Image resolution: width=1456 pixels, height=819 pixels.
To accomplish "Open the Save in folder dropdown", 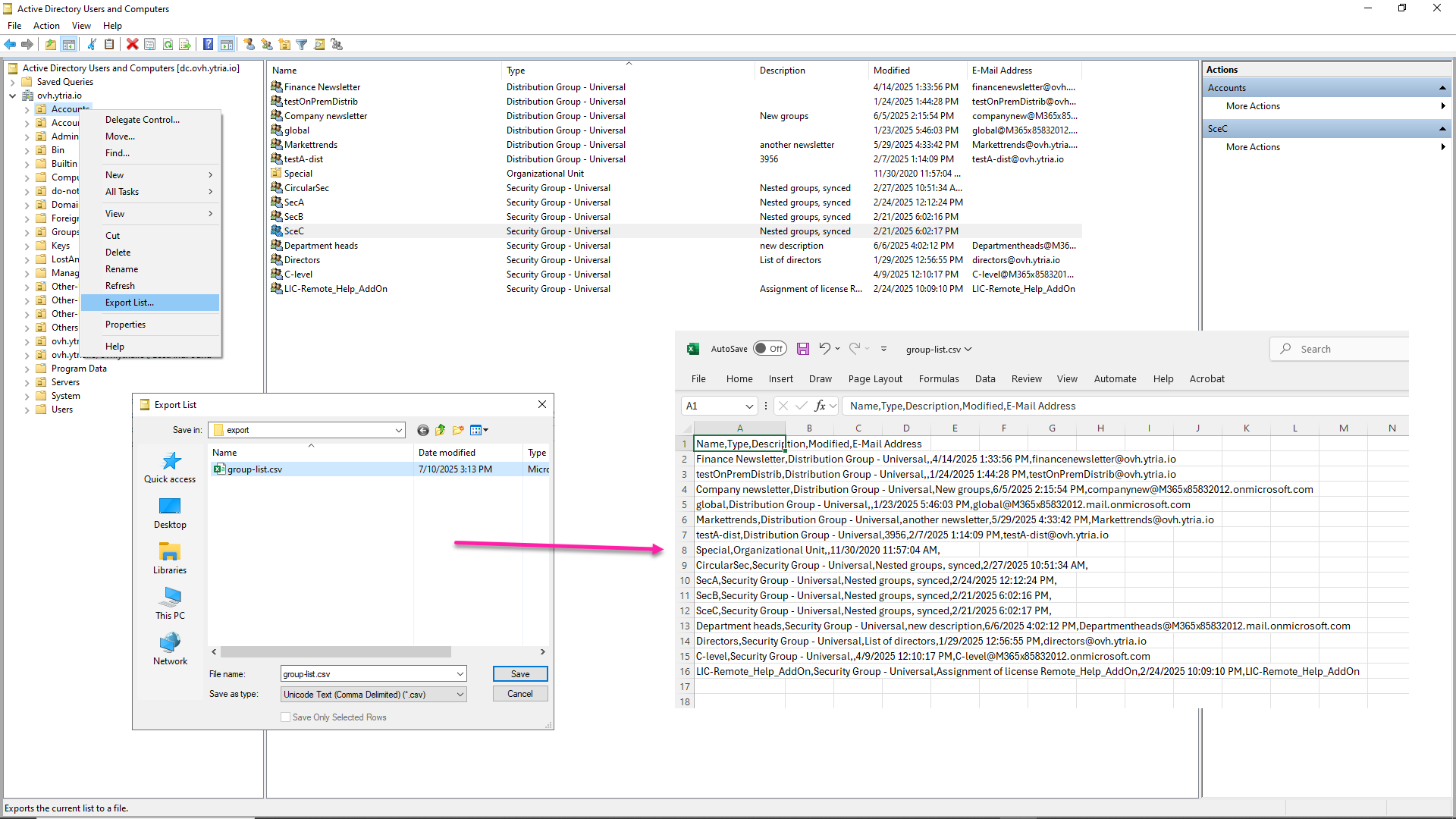I will click(x=398, y=430).
